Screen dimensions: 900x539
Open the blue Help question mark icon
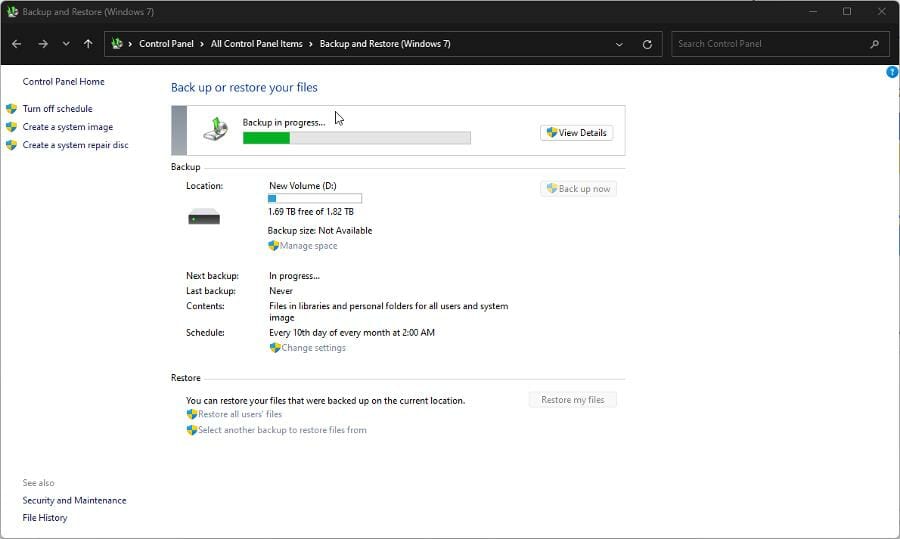click(x=892, y=72)
